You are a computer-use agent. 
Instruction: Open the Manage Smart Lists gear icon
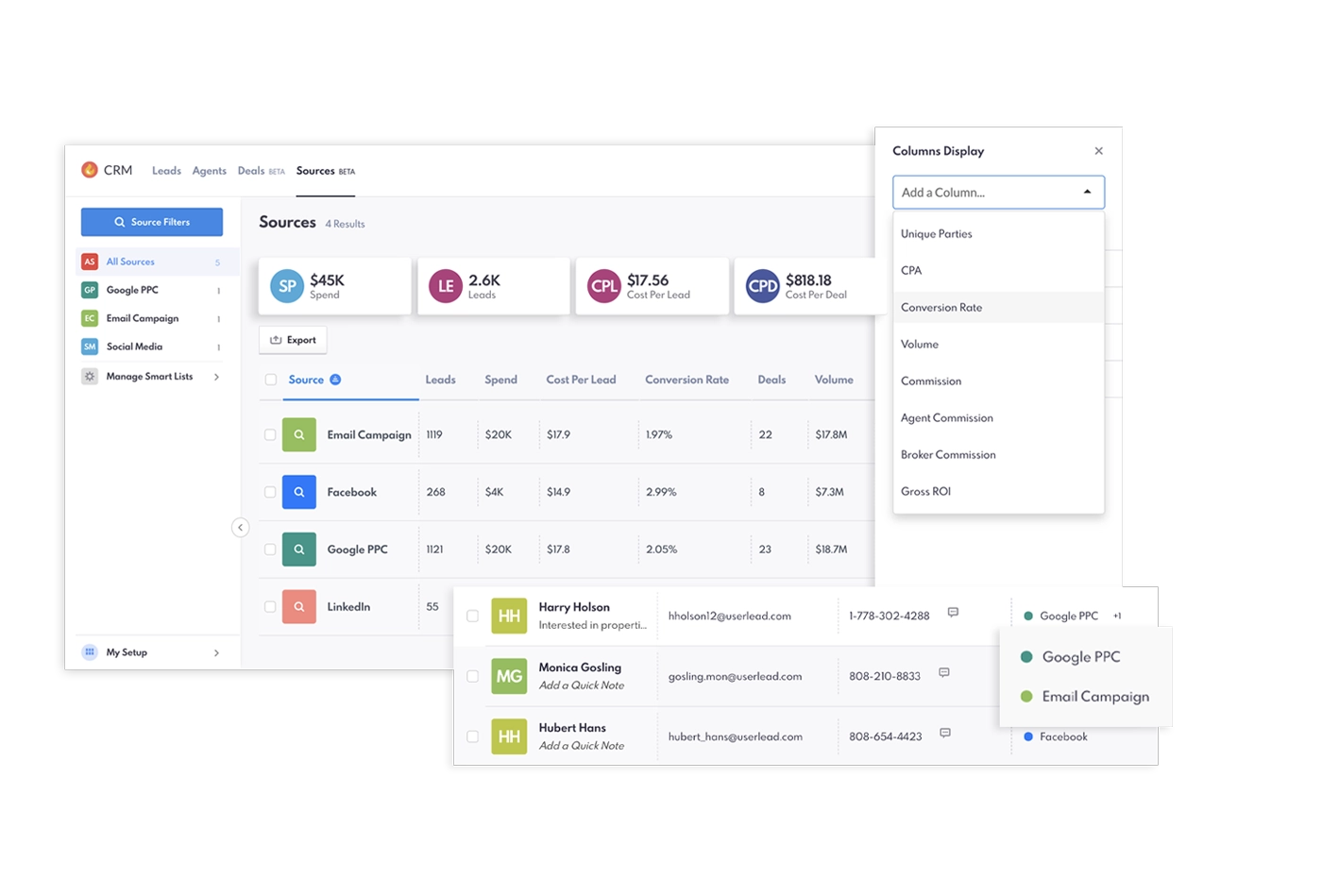(89, 376)
